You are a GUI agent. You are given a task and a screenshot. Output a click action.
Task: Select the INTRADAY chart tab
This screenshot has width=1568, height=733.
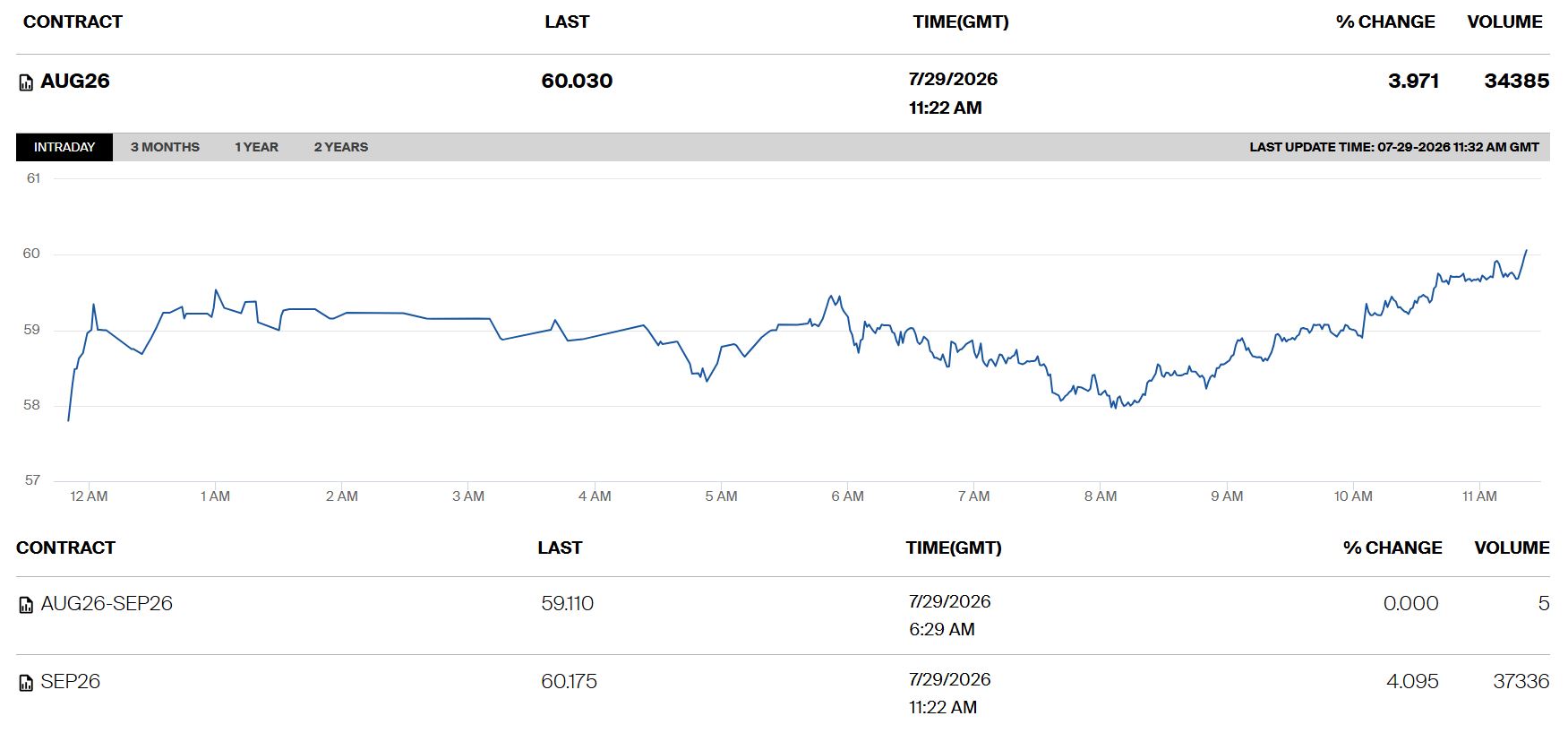64,147
